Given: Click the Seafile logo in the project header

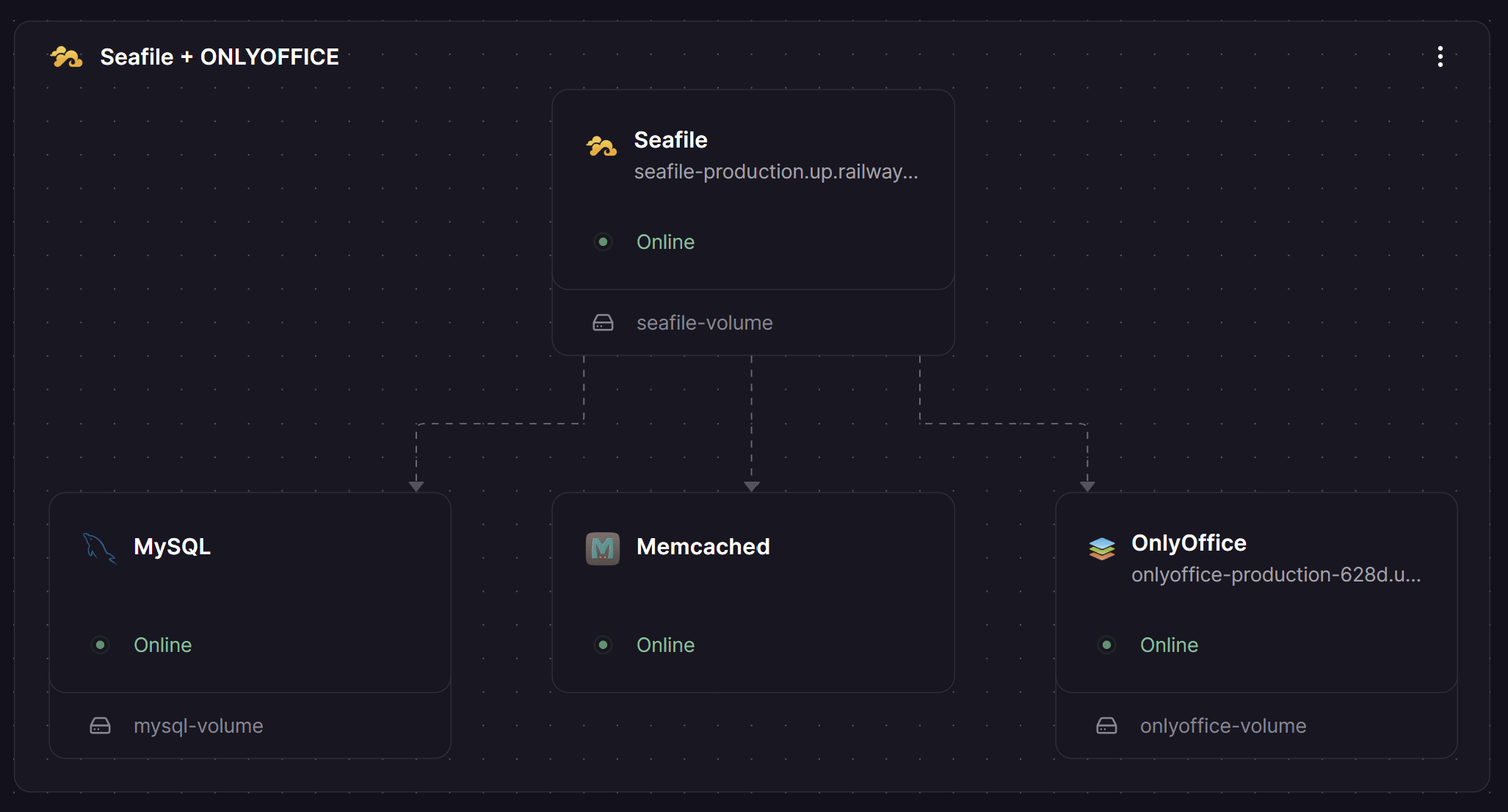Looking at the screenshot, I should pos(66,57).
